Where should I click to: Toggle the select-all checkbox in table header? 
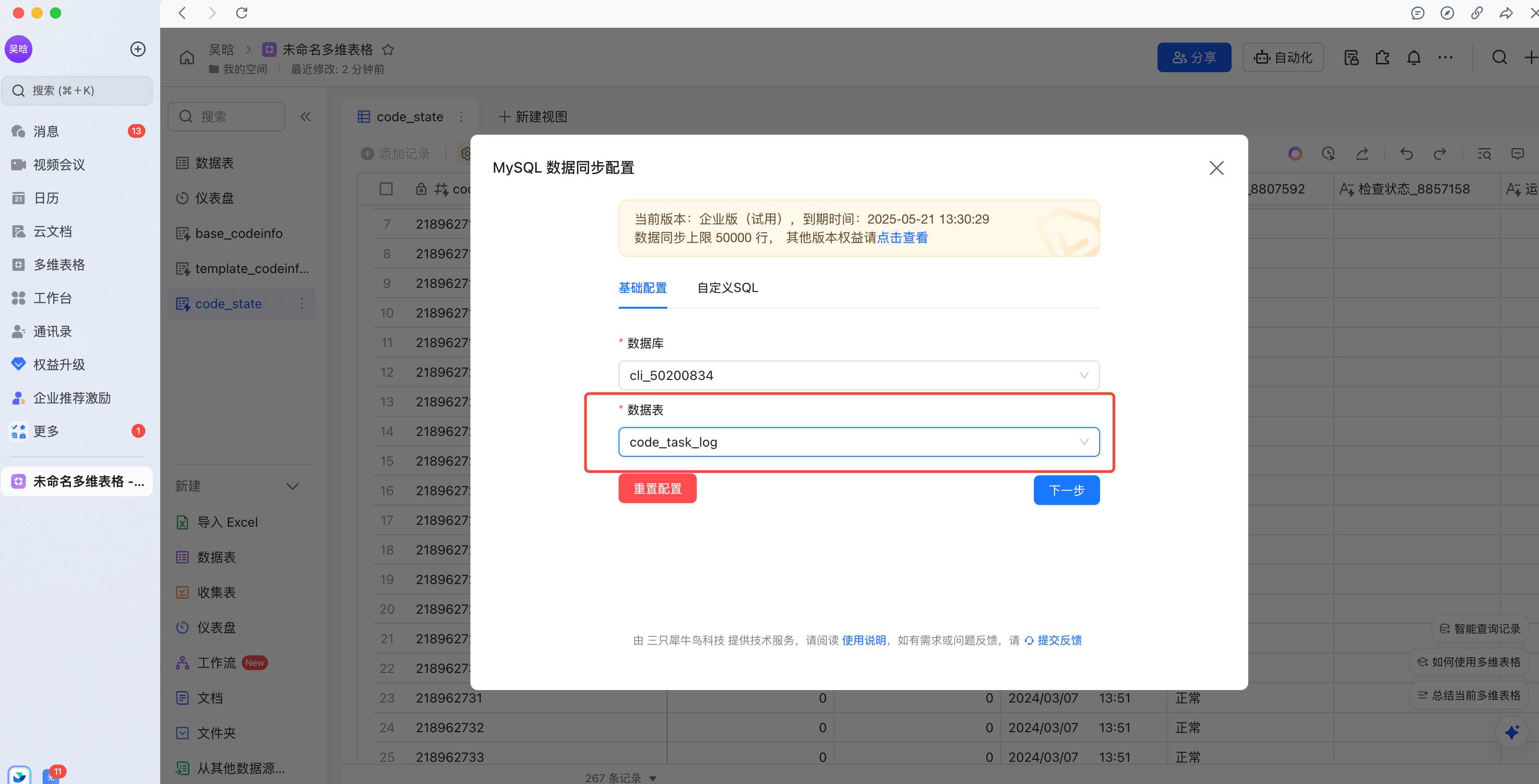tap(386, 189)
